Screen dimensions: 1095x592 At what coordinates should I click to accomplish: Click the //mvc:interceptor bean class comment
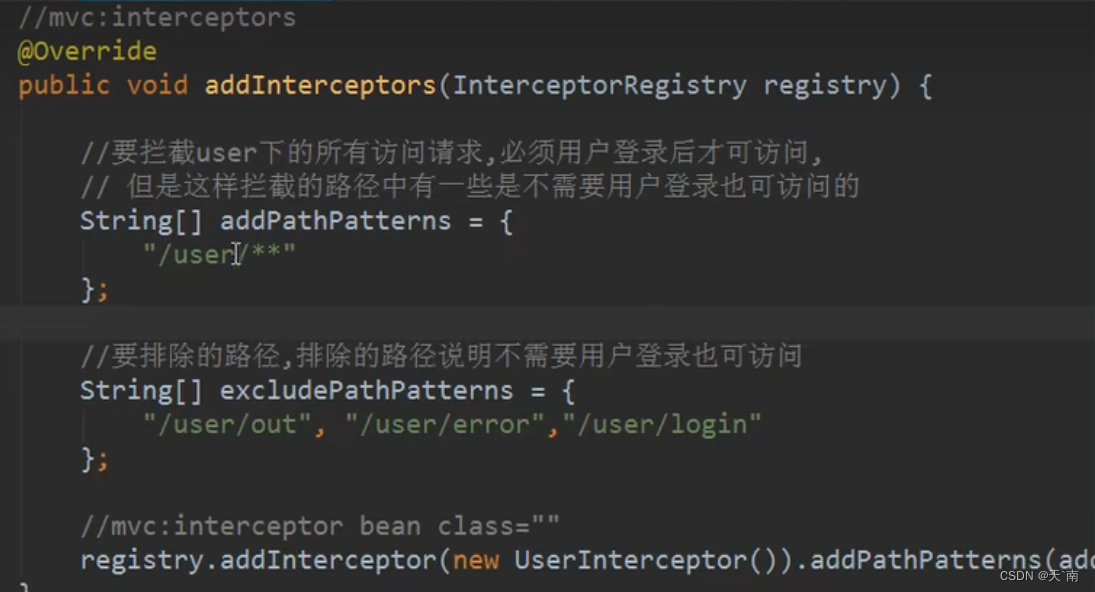coord(320,526)
